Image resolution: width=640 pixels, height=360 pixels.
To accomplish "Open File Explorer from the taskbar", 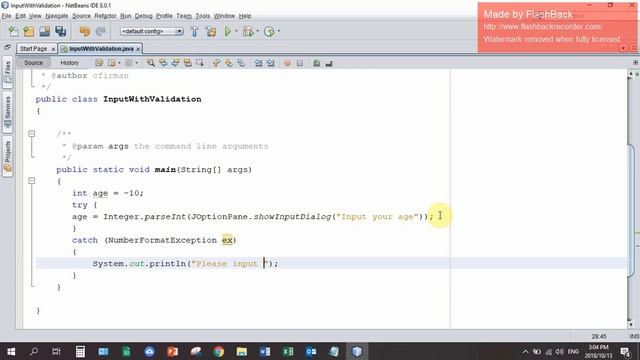I will (x=242, y=351).
